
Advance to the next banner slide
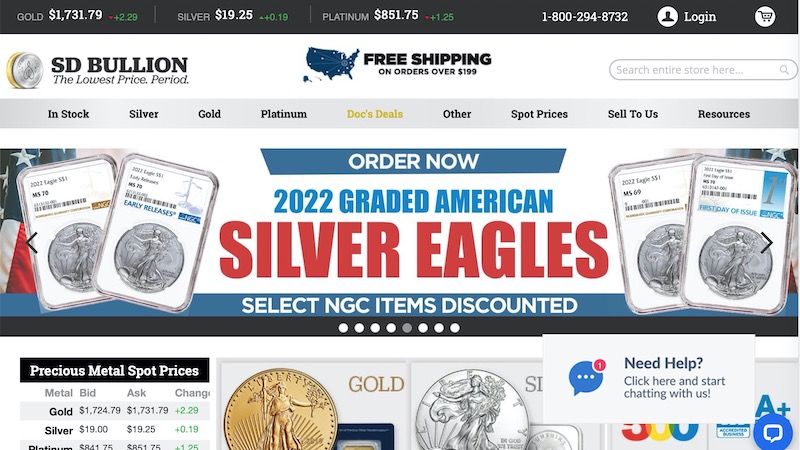[766, 243]
